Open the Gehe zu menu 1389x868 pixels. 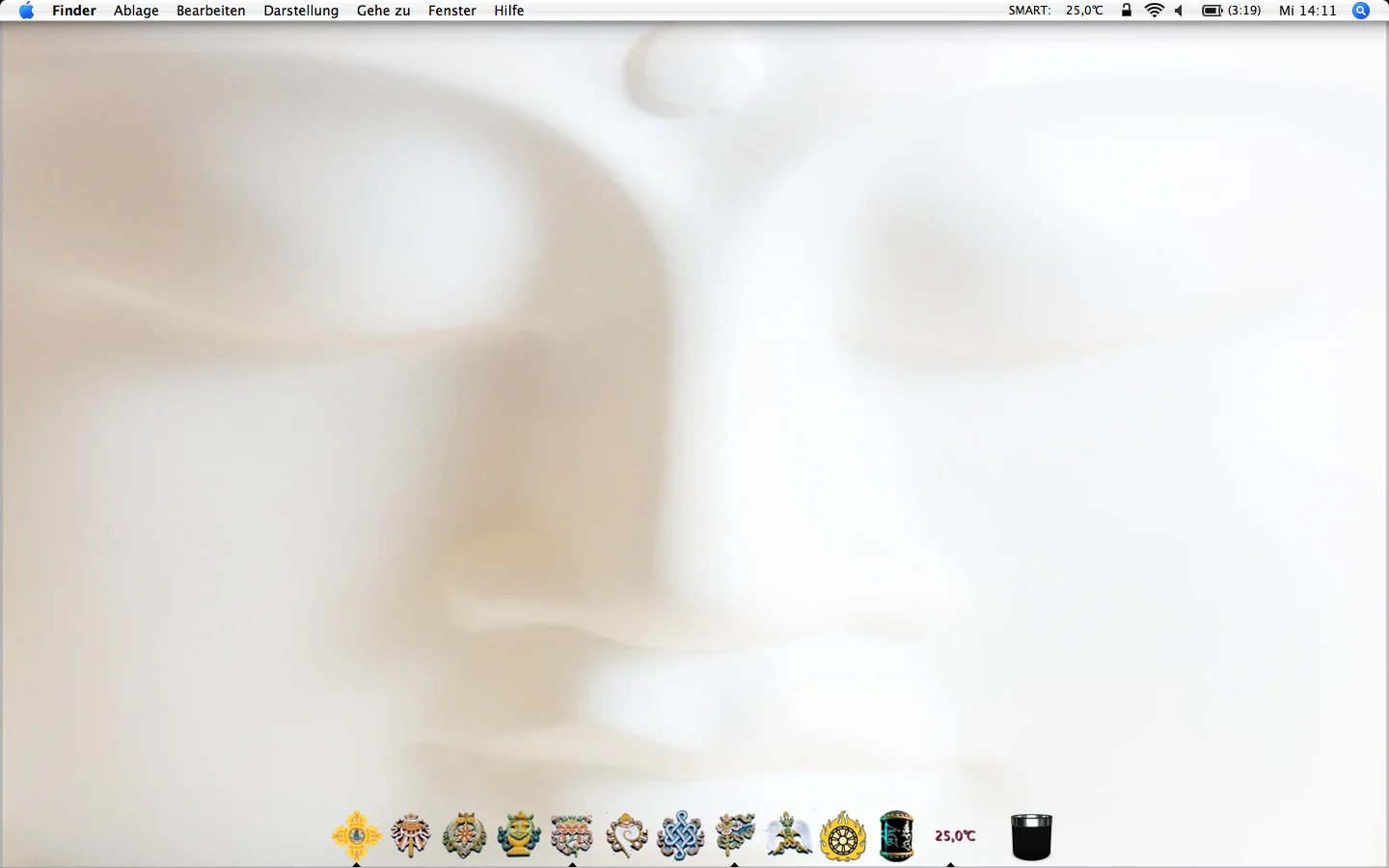click(x=383, y=11)
